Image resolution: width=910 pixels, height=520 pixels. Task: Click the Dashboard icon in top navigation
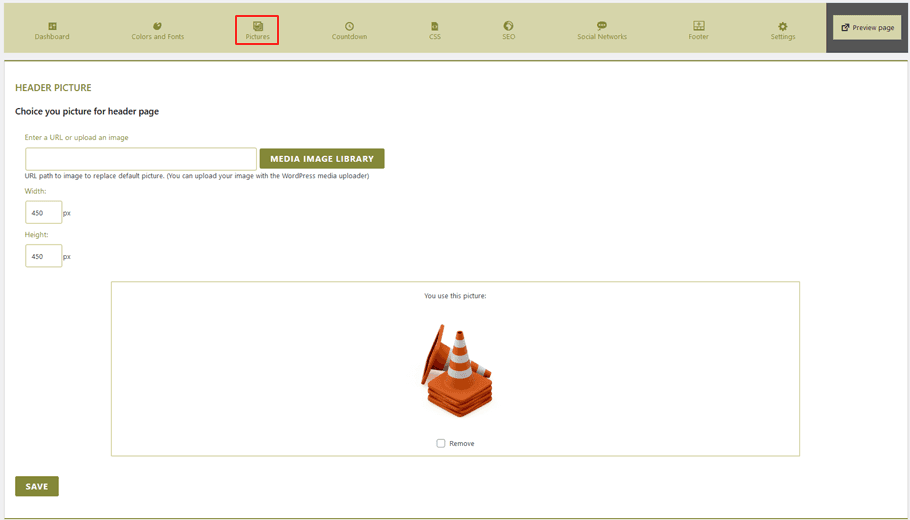pyautogui.click(x=52, y=26)
